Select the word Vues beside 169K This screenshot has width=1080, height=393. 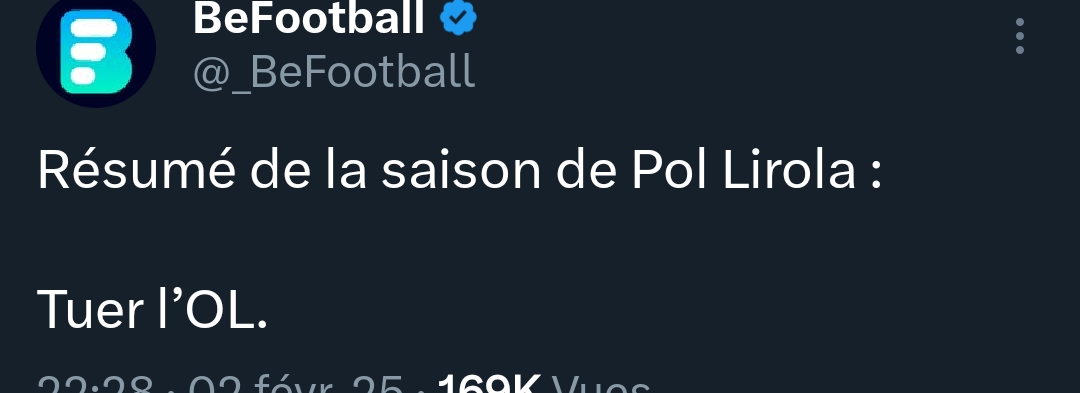pyautogui.click(x=602, y=384)
